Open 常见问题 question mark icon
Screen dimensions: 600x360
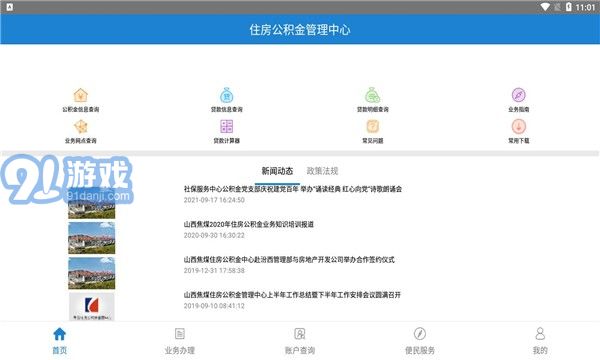tap(372, 127)
